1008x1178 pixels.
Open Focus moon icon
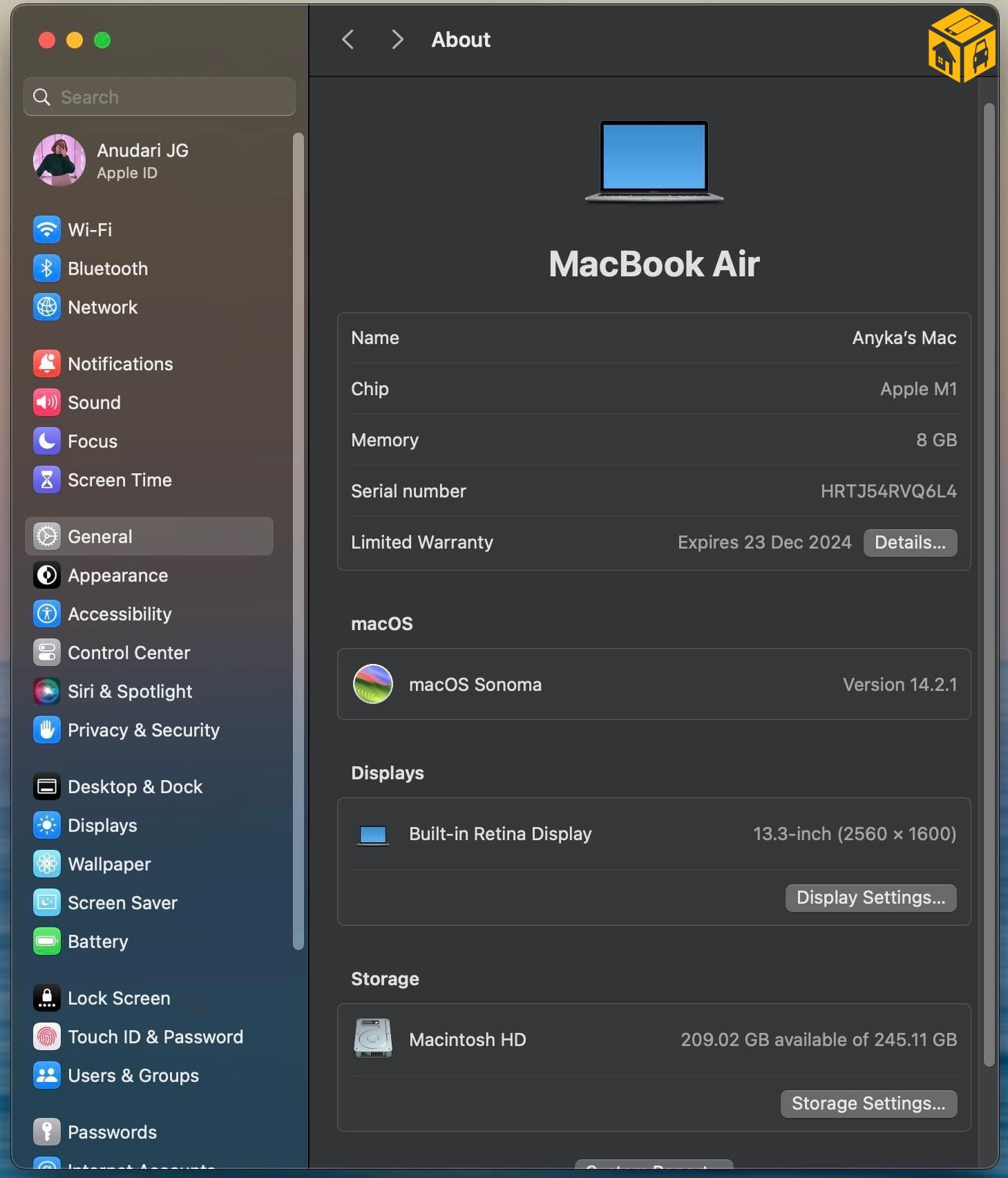47,441
